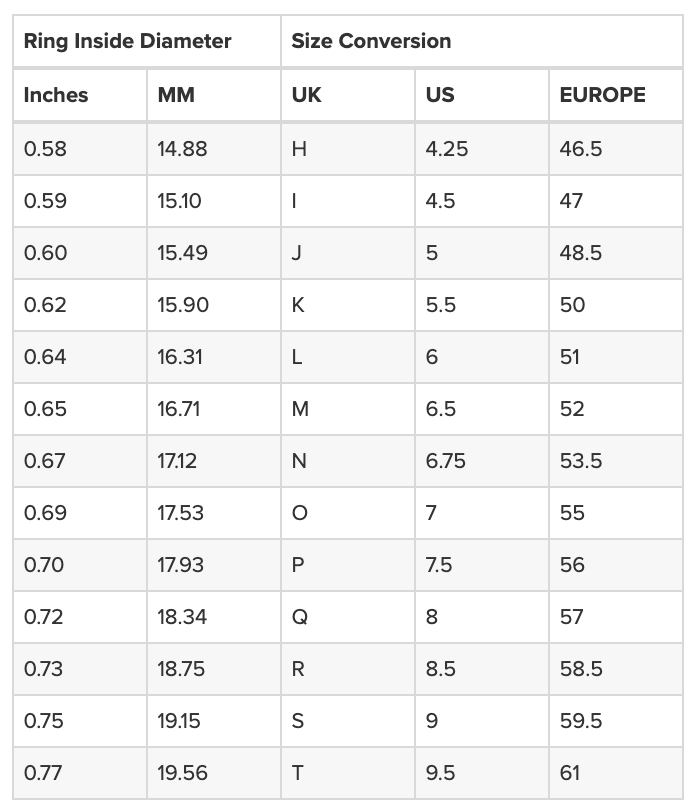696x812 pixels.
Task: Click US size 4.25 cell
Action: click(x=482, y=149)
